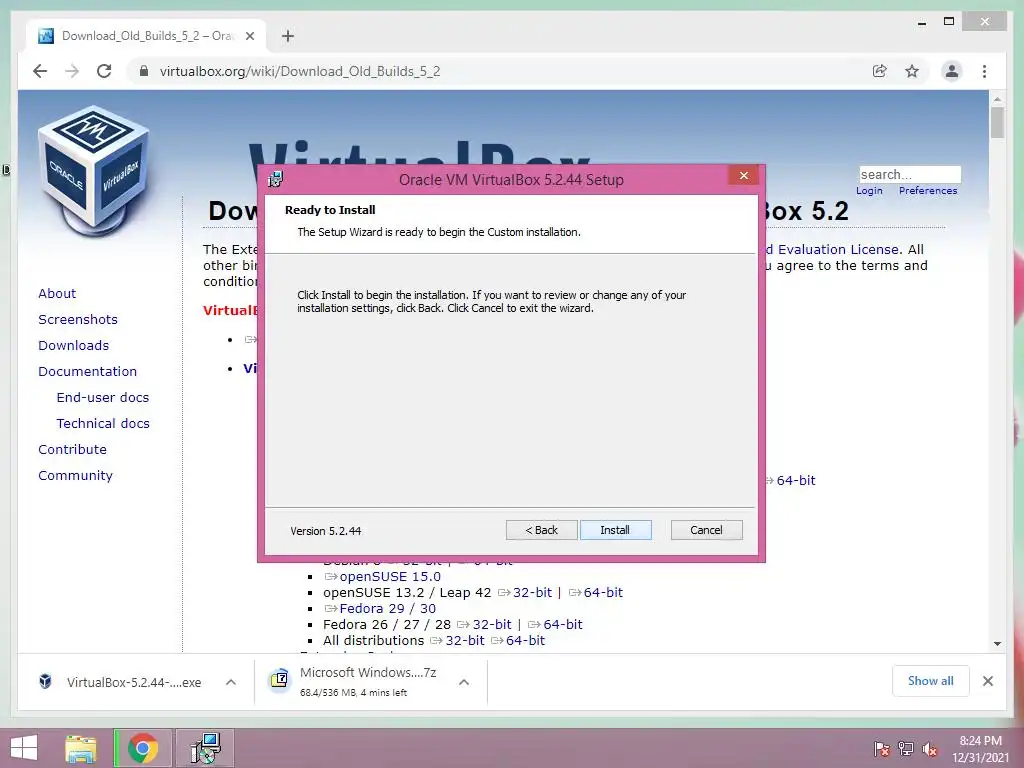The width and height of the screenshot is (1024, 768).
Task: Click the Install button in Setup wizard
Action: pyautogui.click(x=615, y=530)
